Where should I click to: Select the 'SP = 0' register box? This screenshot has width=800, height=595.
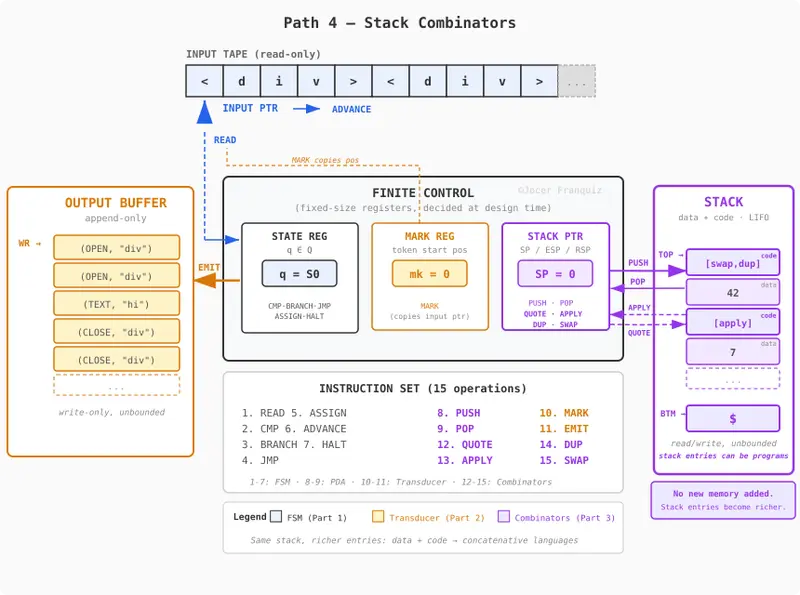click(555, 274)
